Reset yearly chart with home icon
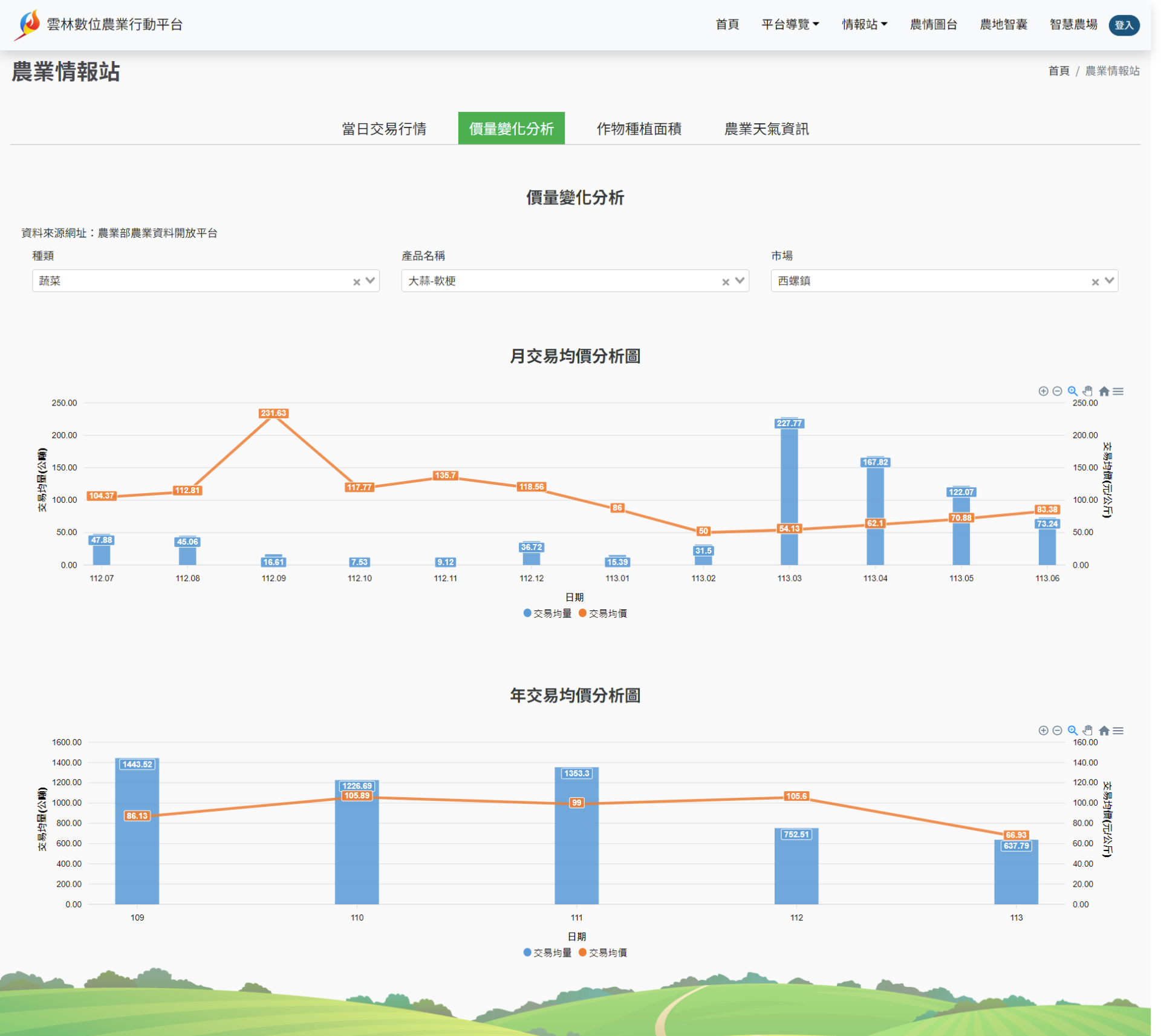 1104,730
